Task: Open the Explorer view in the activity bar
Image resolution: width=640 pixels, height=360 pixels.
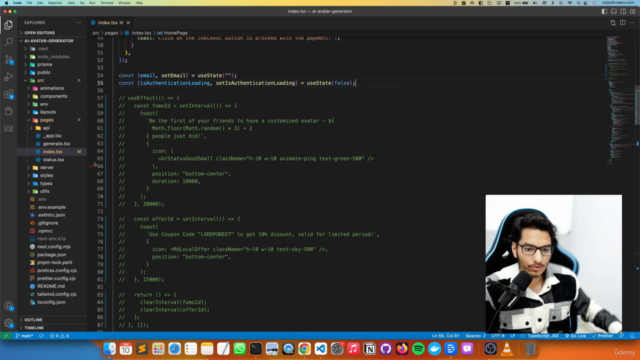Action: (x=9, y=25)
